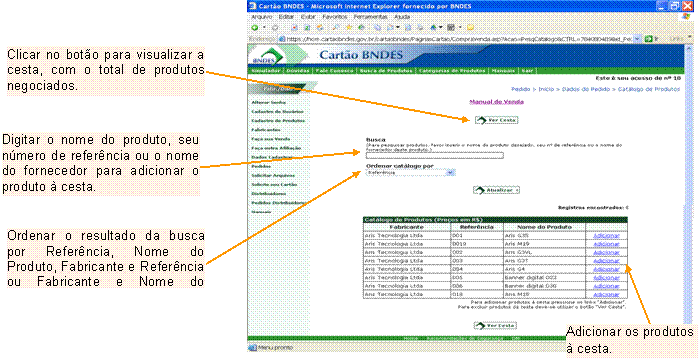Open the Ajuda menu
Viewport: 700px width, 361px height.
[x=402, y=17]
